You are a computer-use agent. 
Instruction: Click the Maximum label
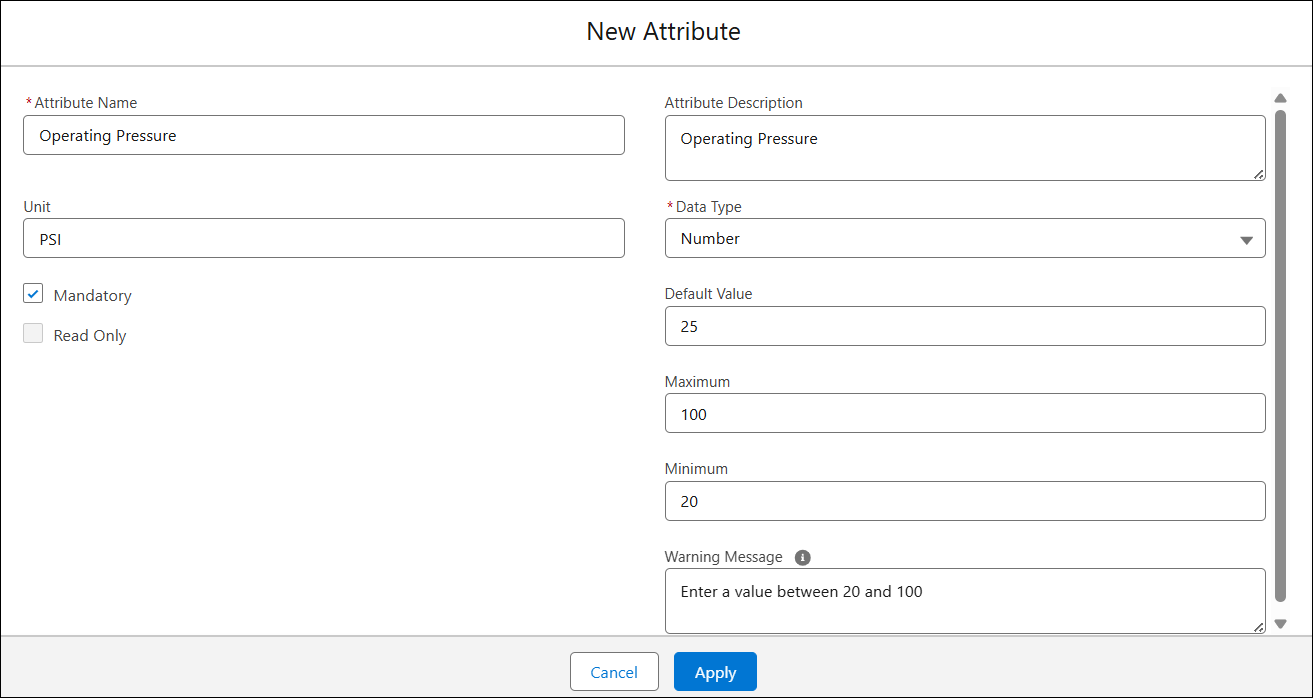pyautogui.click(x=697, y=381)
